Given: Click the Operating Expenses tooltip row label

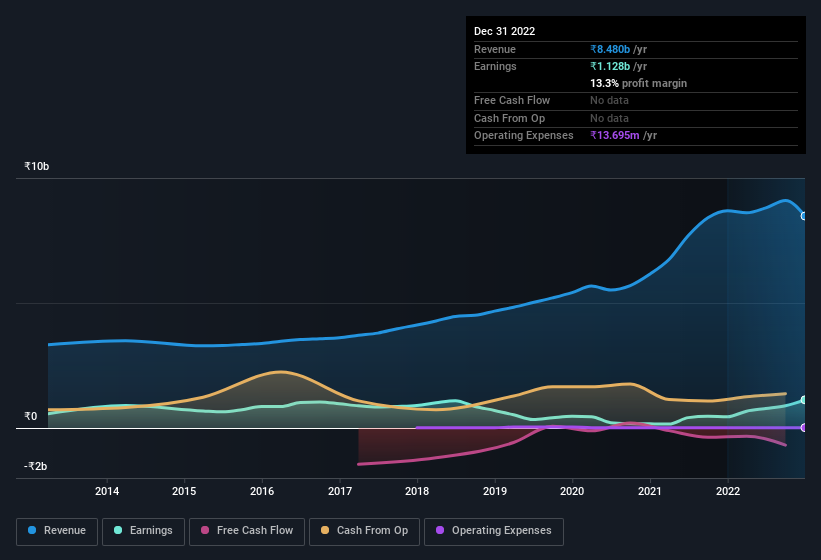Looking at the screenshot, I should pyautogui.click(x=524, y=135).
